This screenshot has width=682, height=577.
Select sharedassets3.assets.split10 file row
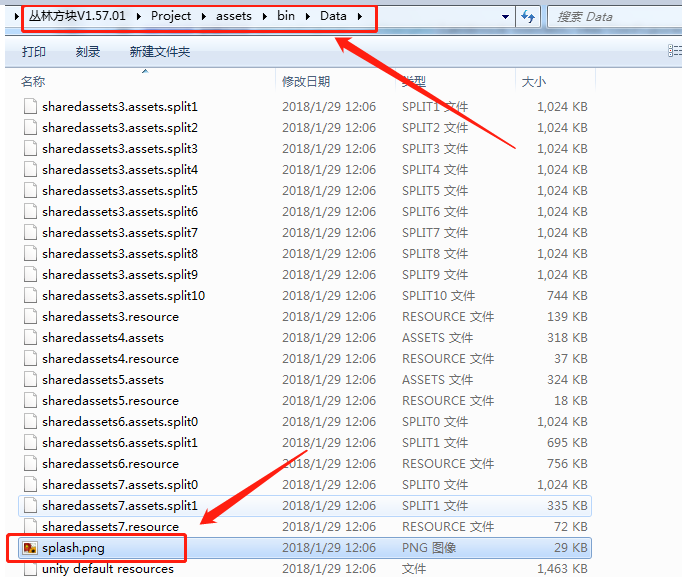[123, 296]
